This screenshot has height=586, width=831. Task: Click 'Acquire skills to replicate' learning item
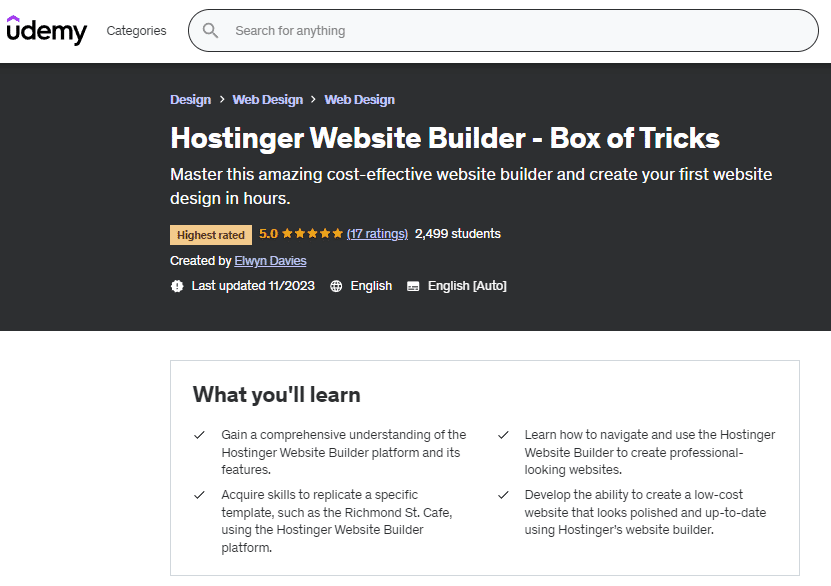[337, 521]
